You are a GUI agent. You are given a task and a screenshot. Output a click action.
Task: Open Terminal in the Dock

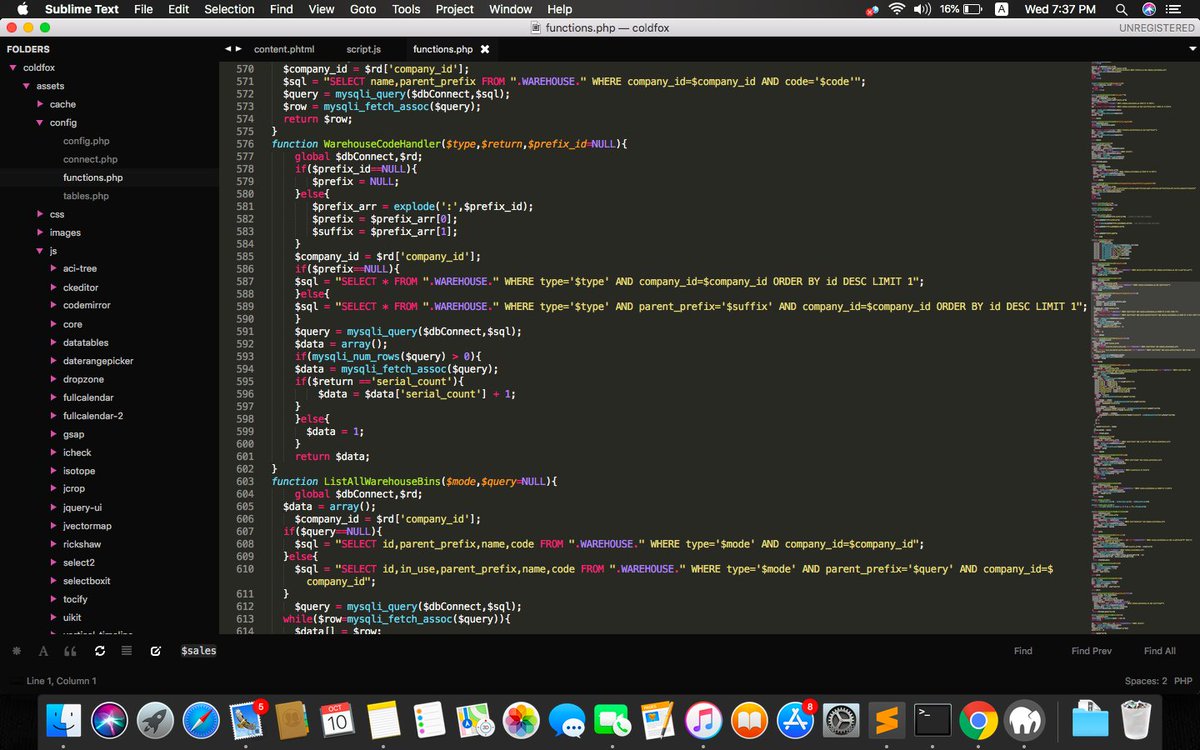tap(932, 719)
